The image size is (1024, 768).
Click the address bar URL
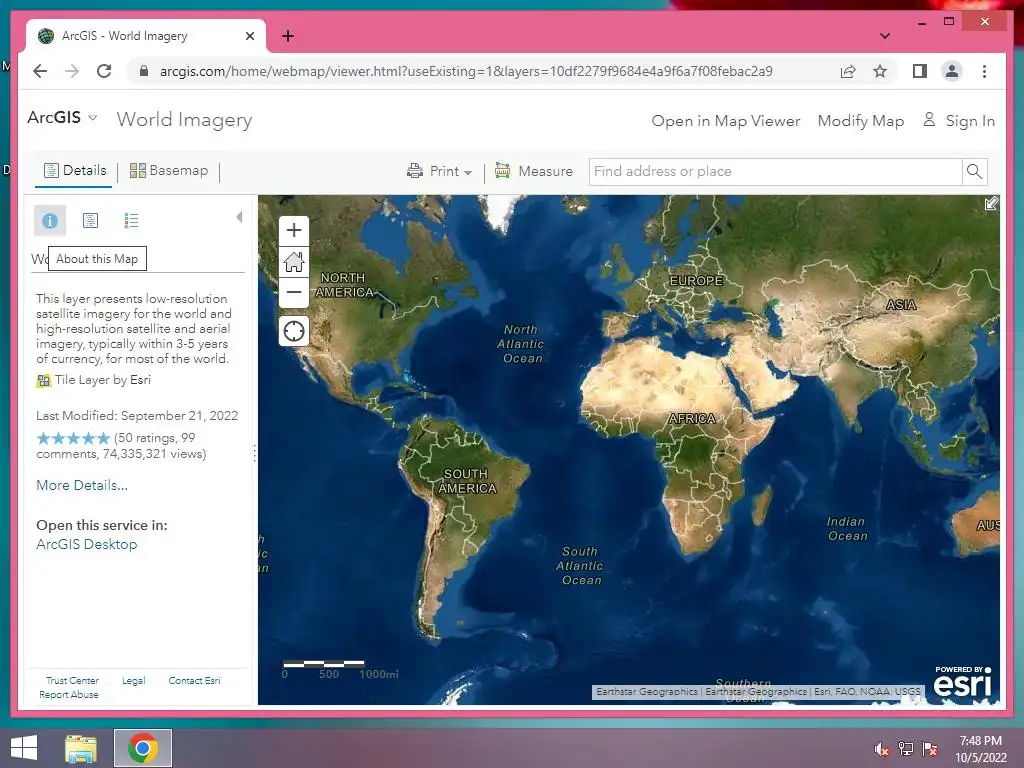pos(466,71)
